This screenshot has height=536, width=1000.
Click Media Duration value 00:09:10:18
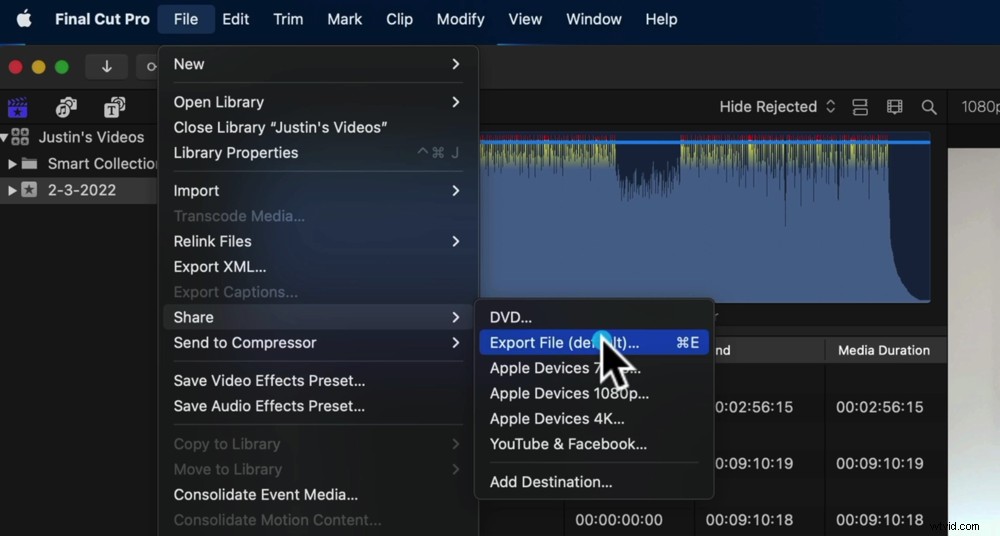[879, 520]
